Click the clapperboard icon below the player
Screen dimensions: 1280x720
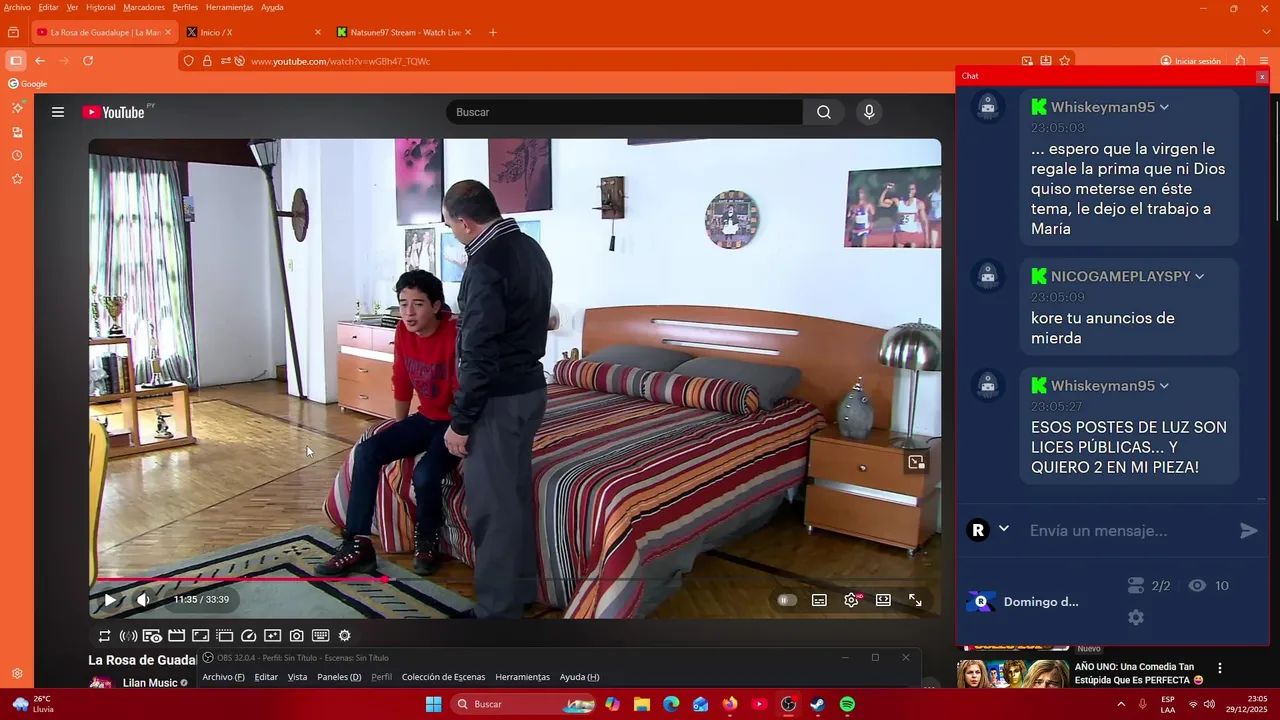(176, 636)
